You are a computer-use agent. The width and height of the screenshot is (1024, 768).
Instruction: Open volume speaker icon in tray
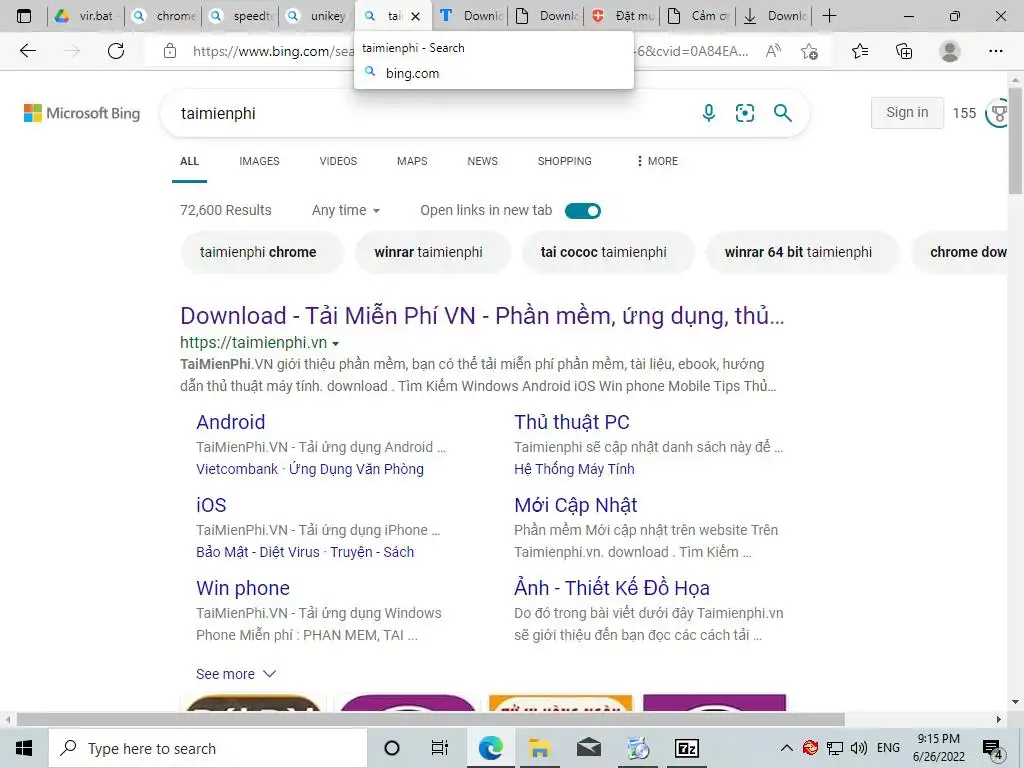(859, 748)
